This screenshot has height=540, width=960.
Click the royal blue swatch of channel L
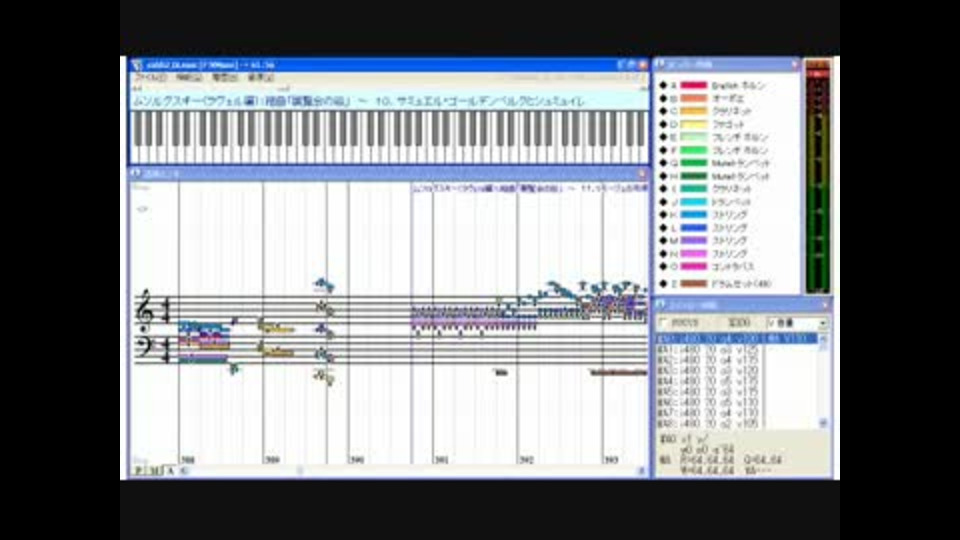coord(694,228)
